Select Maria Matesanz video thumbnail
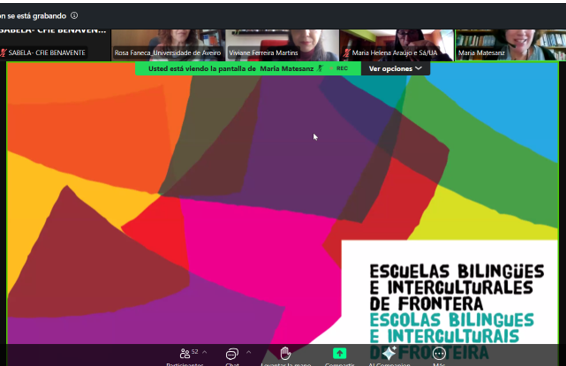This screenshot has height=366, width=566. click(x=511, y=45)
